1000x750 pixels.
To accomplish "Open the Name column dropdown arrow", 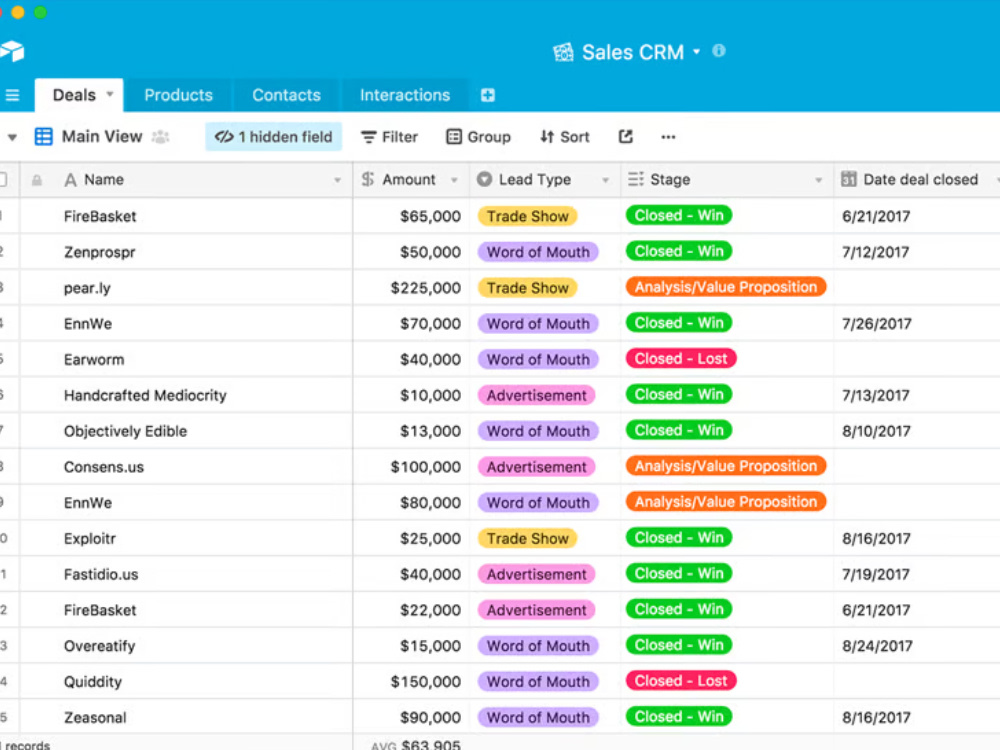I will [337, 180].
